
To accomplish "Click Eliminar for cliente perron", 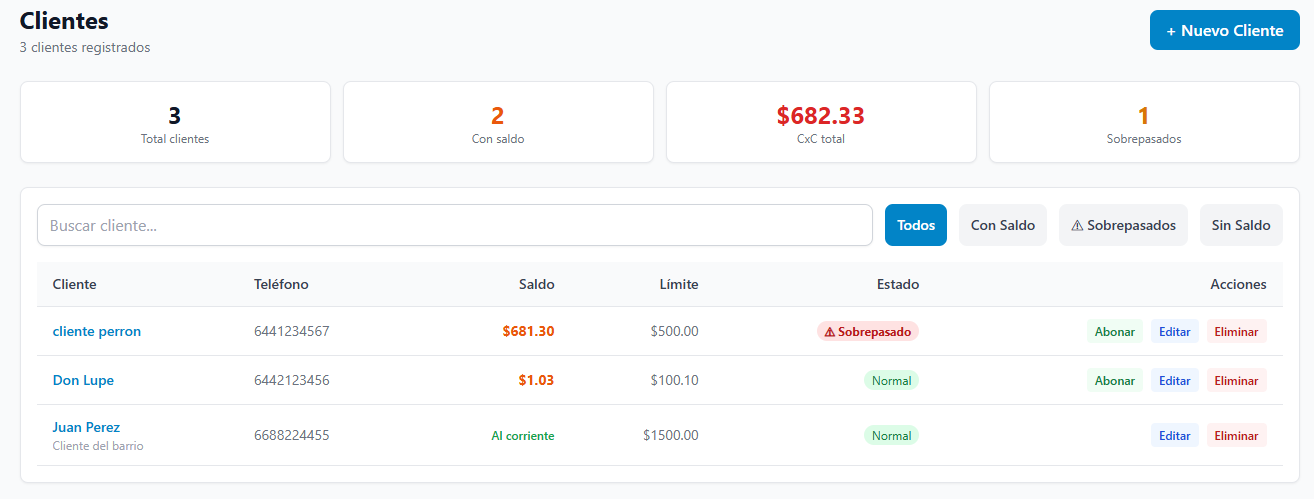I will tap(1237, 331).
